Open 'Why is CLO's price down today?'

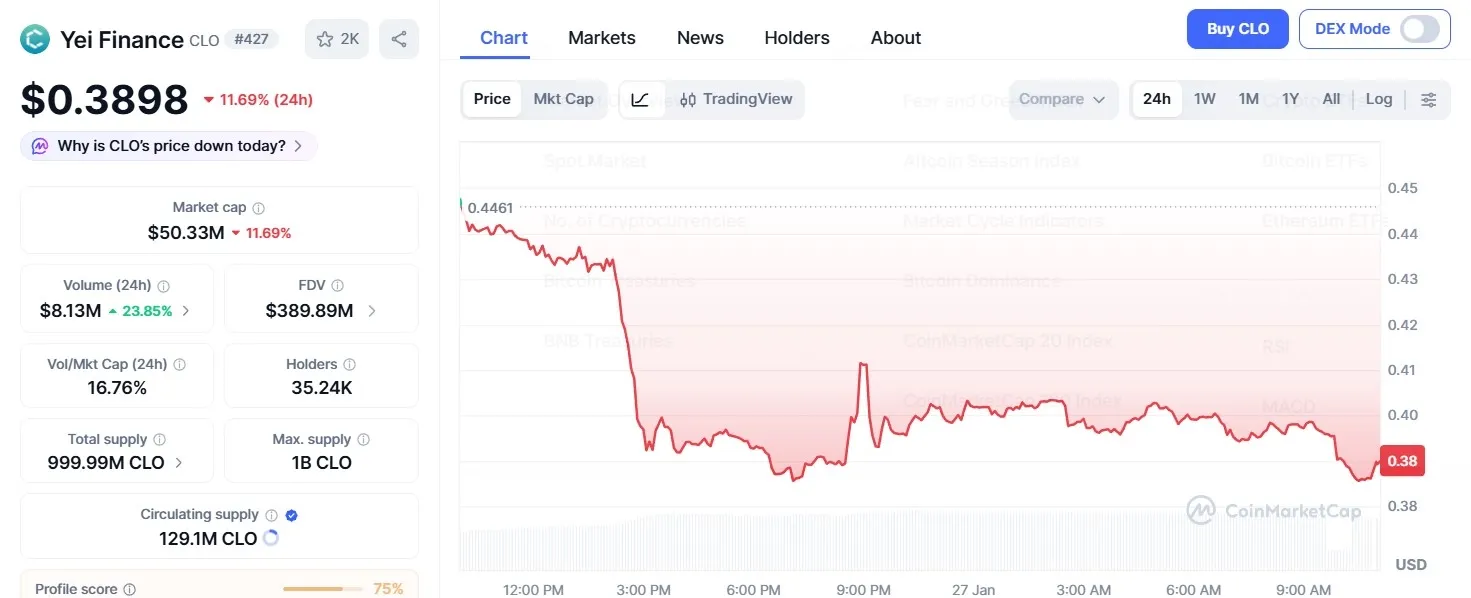167,146
